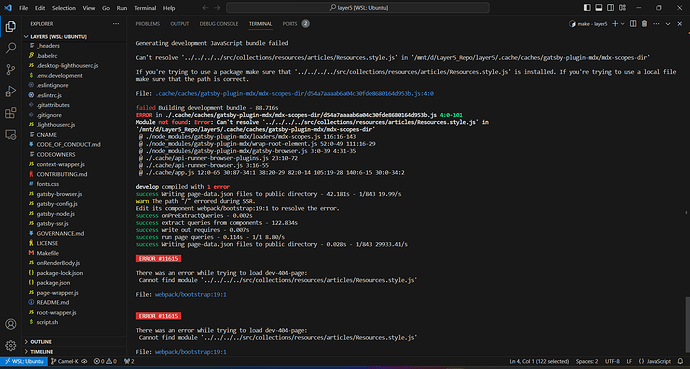Switch to the OUTPUT tab
Screen dimensions: 690x369
180,24
